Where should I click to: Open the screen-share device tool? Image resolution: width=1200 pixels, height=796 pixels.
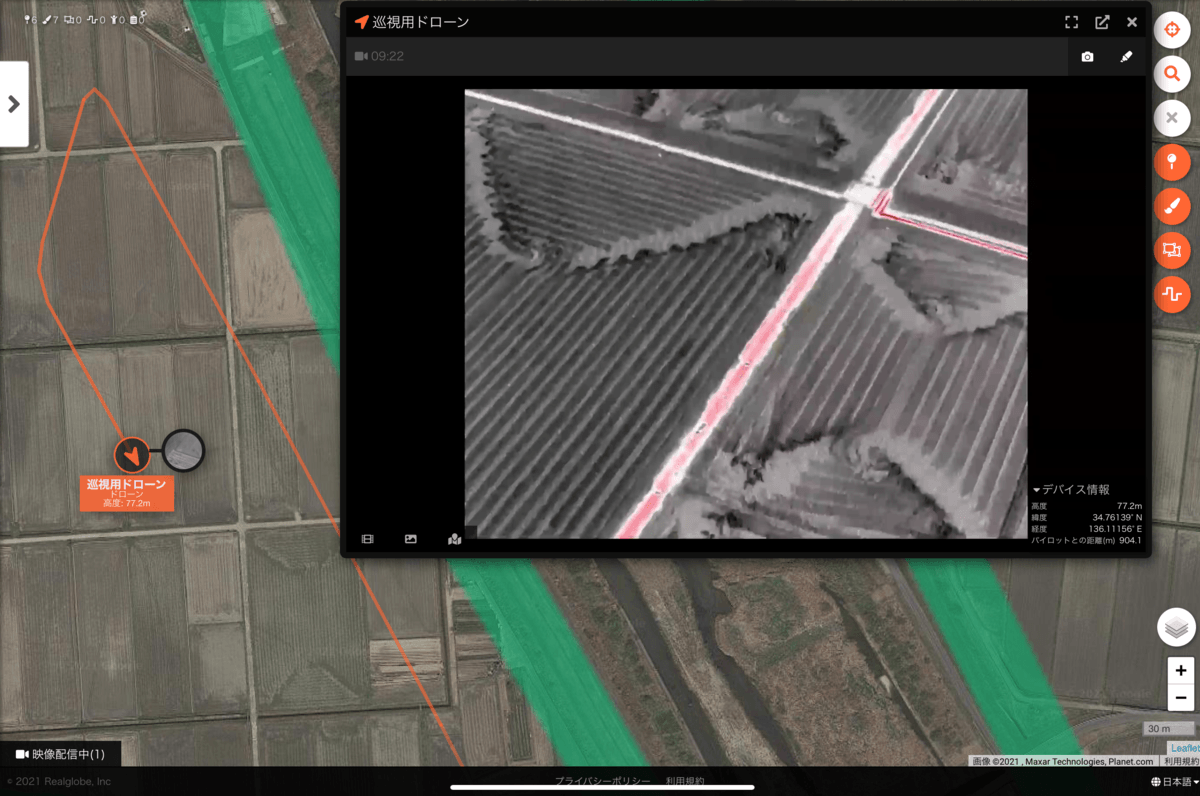point(1172,250)
